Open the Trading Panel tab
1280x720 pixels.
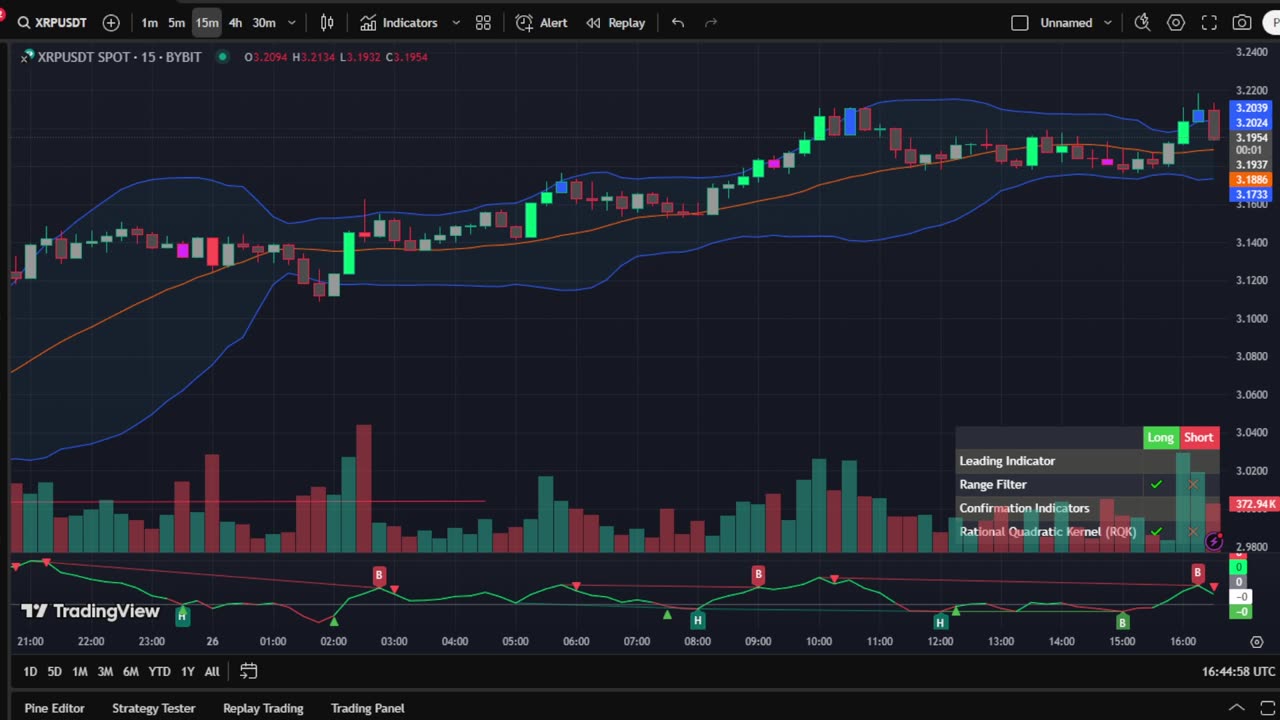pos(368,708)
